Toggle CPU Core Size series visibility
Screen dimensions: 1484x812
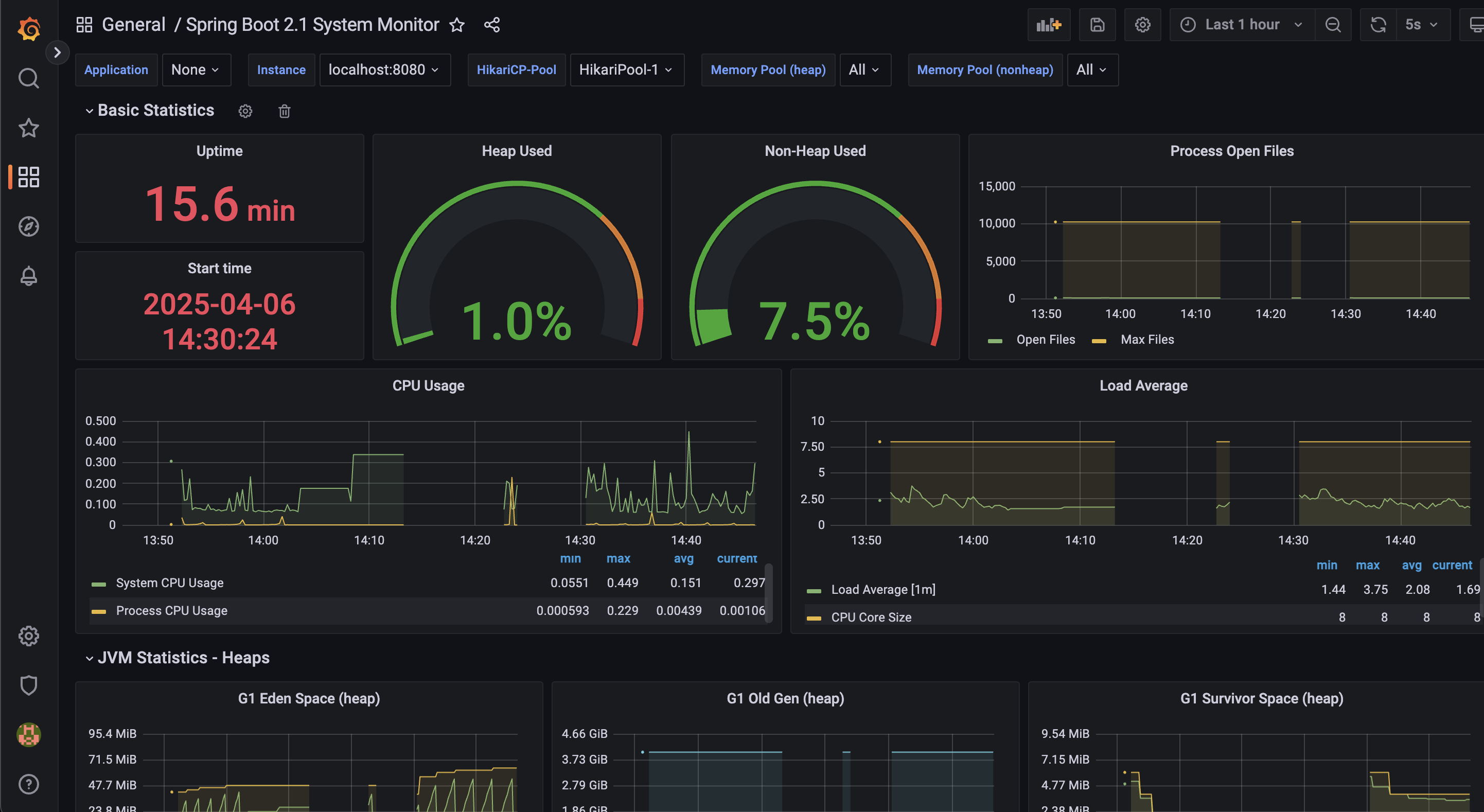(x=871, y=617)
